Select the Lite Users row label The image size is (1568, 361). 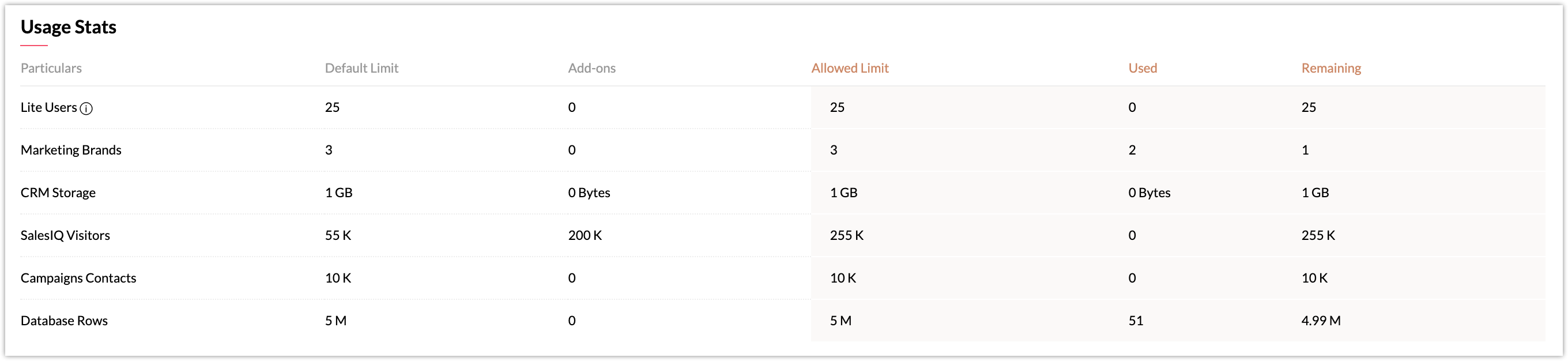tap(48, 107)
